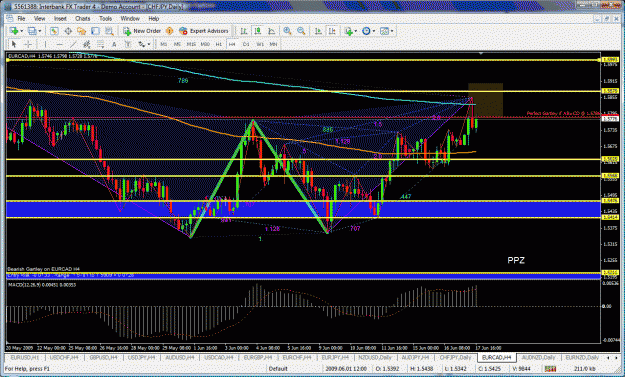The image size is (625, 377).
Task: Switch to the GBPUSD,H4 chart tab
Action: pyautogui.click(x=103, y=358)
